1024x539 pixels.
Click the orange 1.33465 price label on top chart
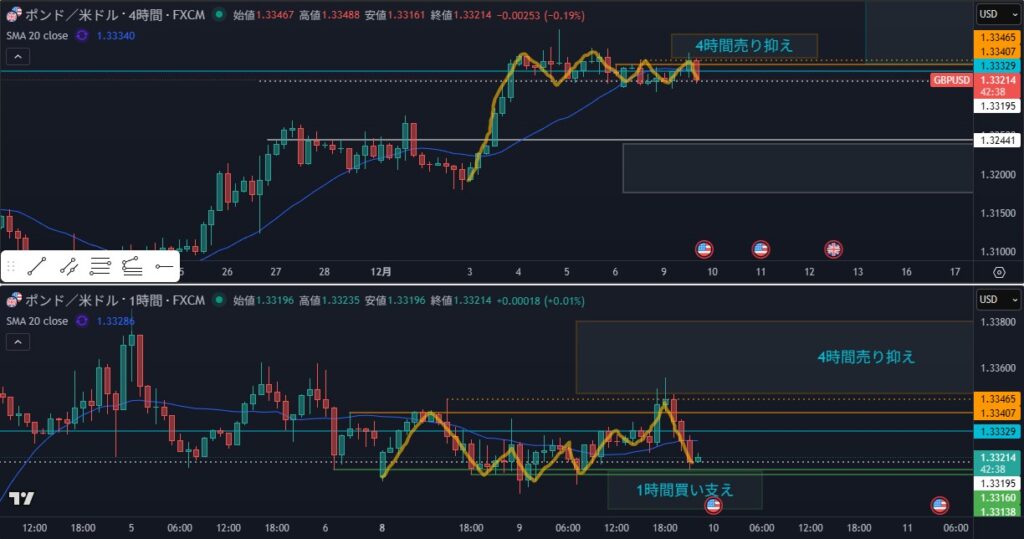tap(996, 37)
